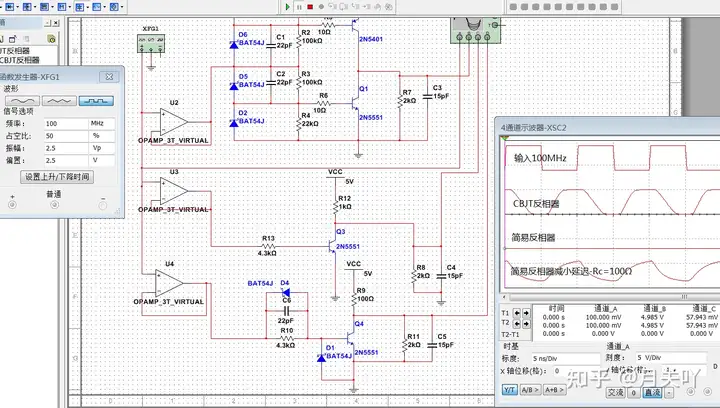The height and width of the screenshot is (408, 720).
Task: Select resistor R7 2kΩ
Action: 399,101
